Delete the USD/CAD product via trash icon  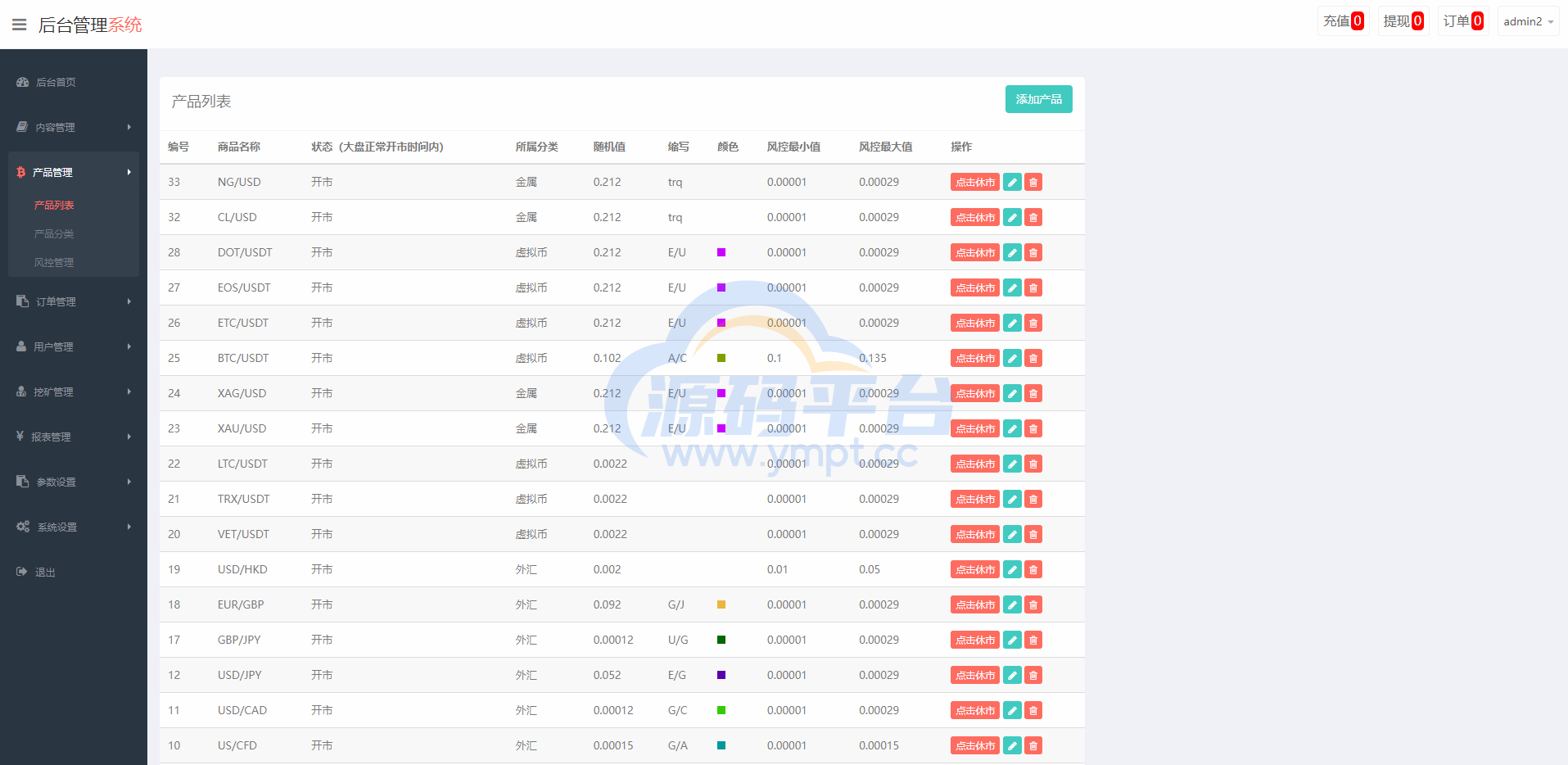point(1033,710)
